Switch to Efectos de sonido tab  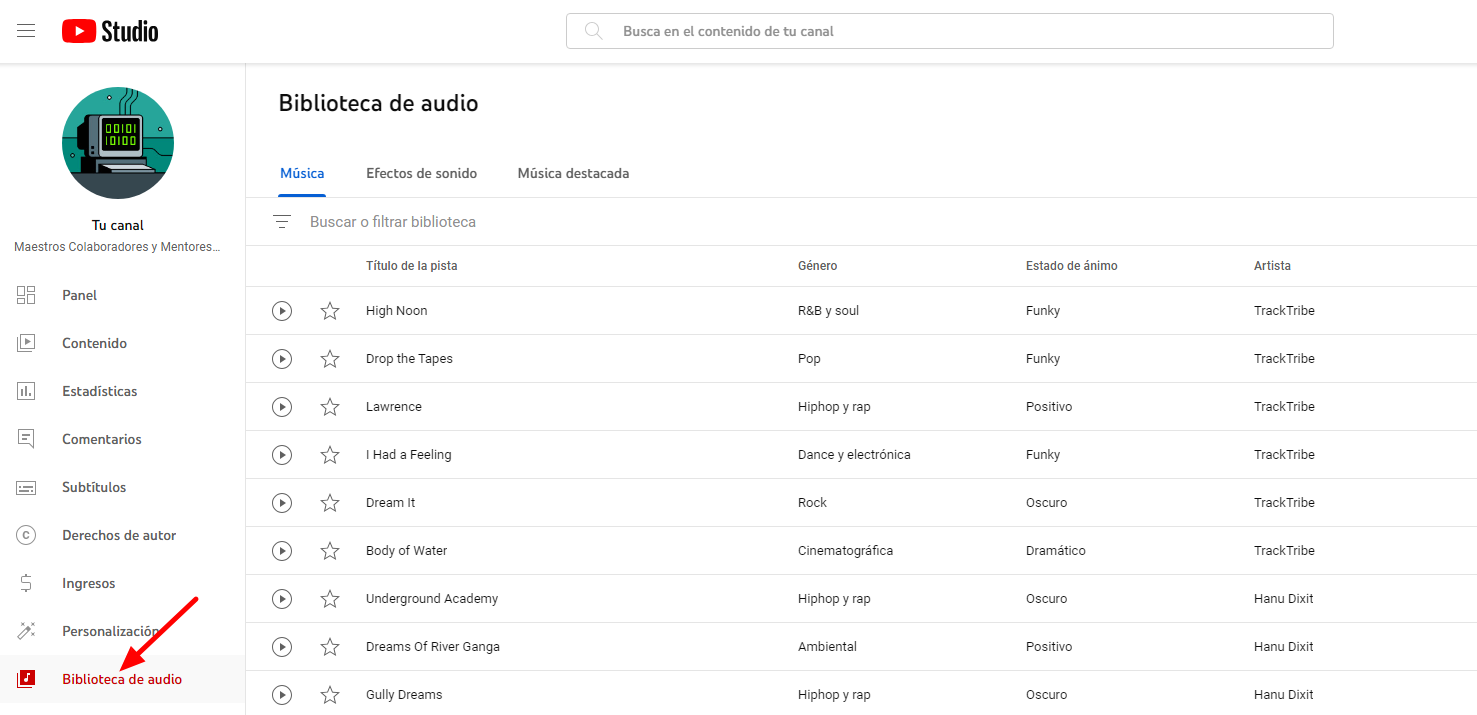pos(421,173)
